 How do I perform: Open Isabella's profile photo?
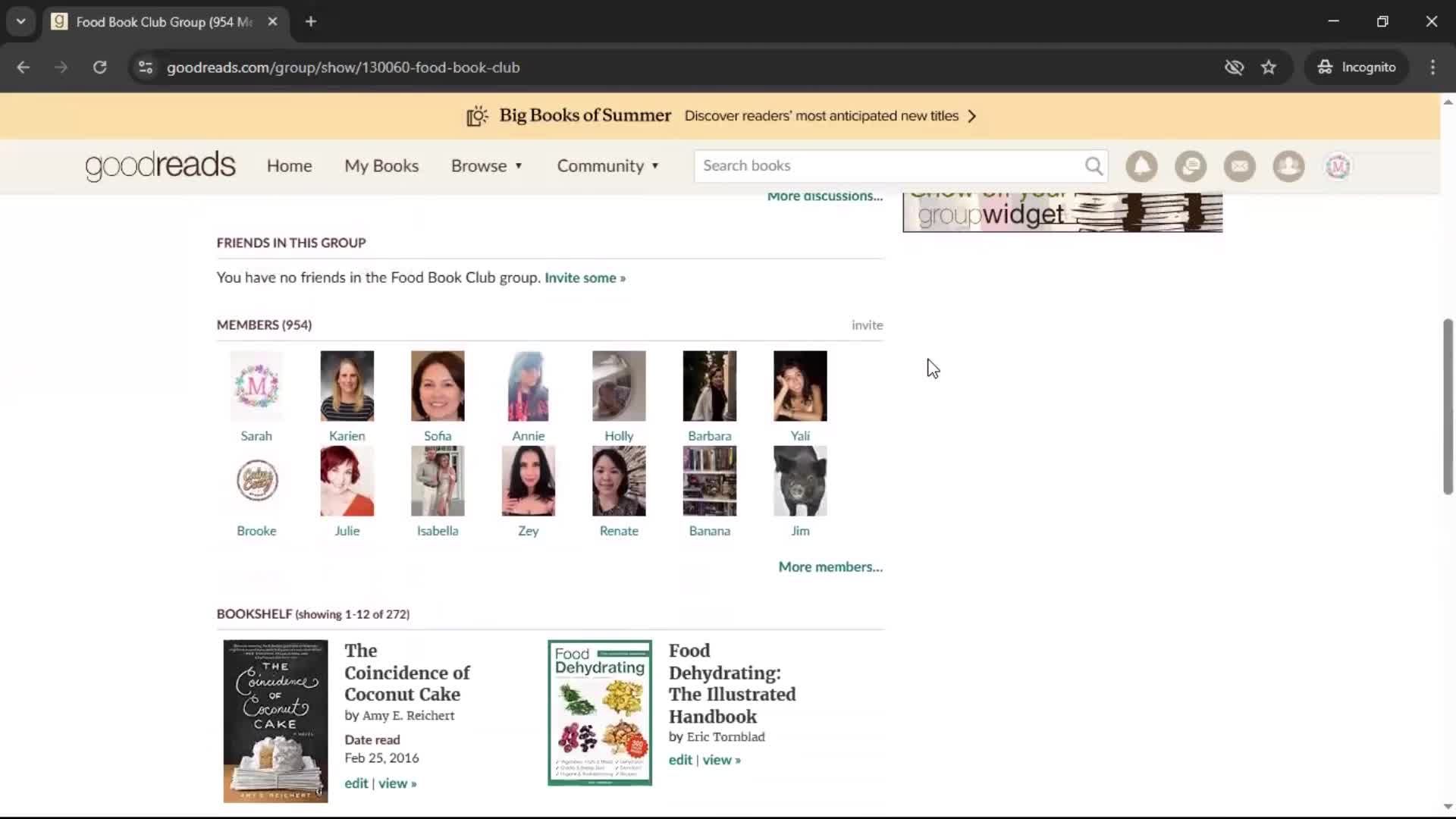[438, 481]
